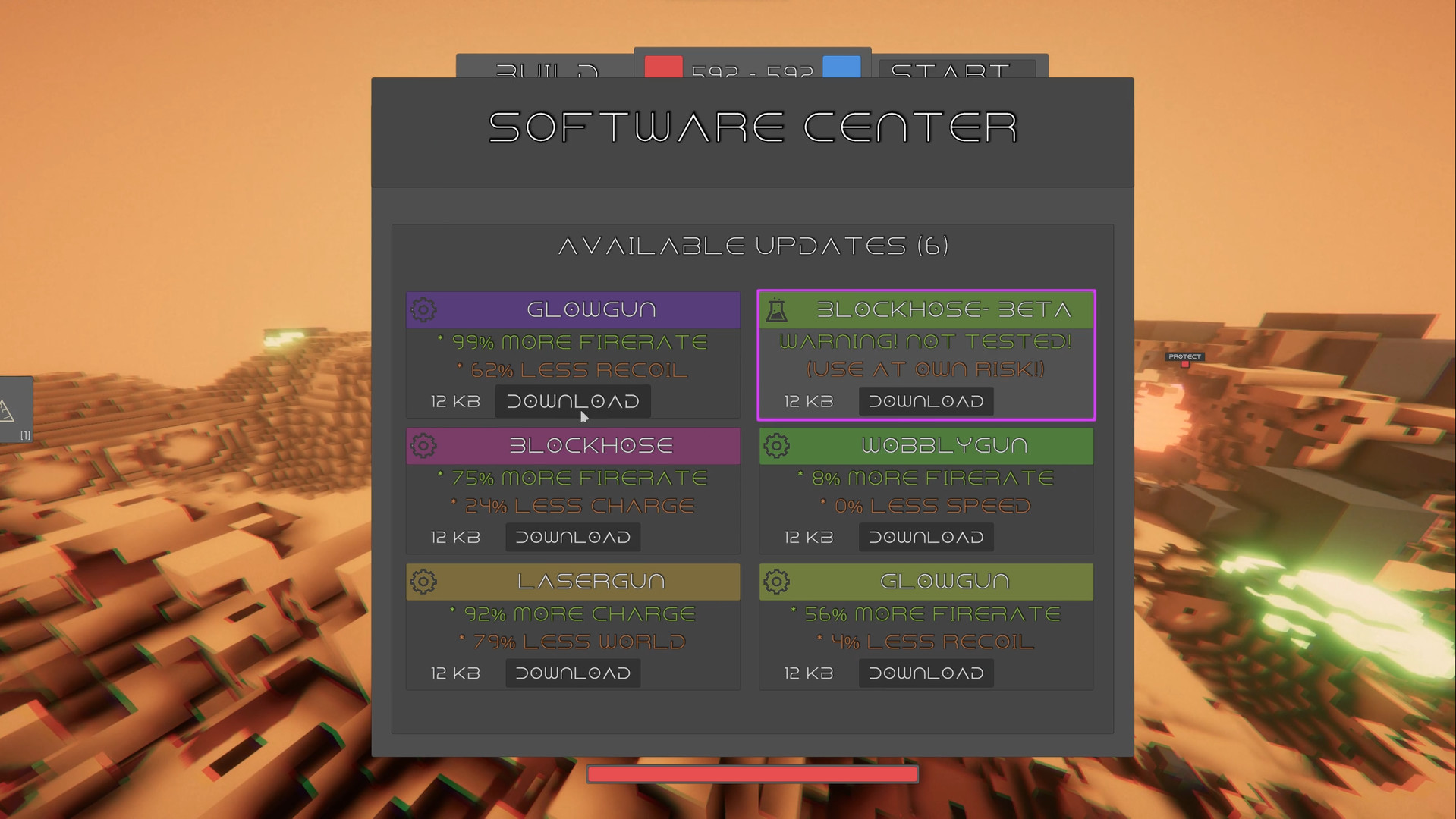Screen dimensions: 1456x819
Task: Click the gear icon beside Lasergun title
Action: pyautogui.click(x=423, y=581)
